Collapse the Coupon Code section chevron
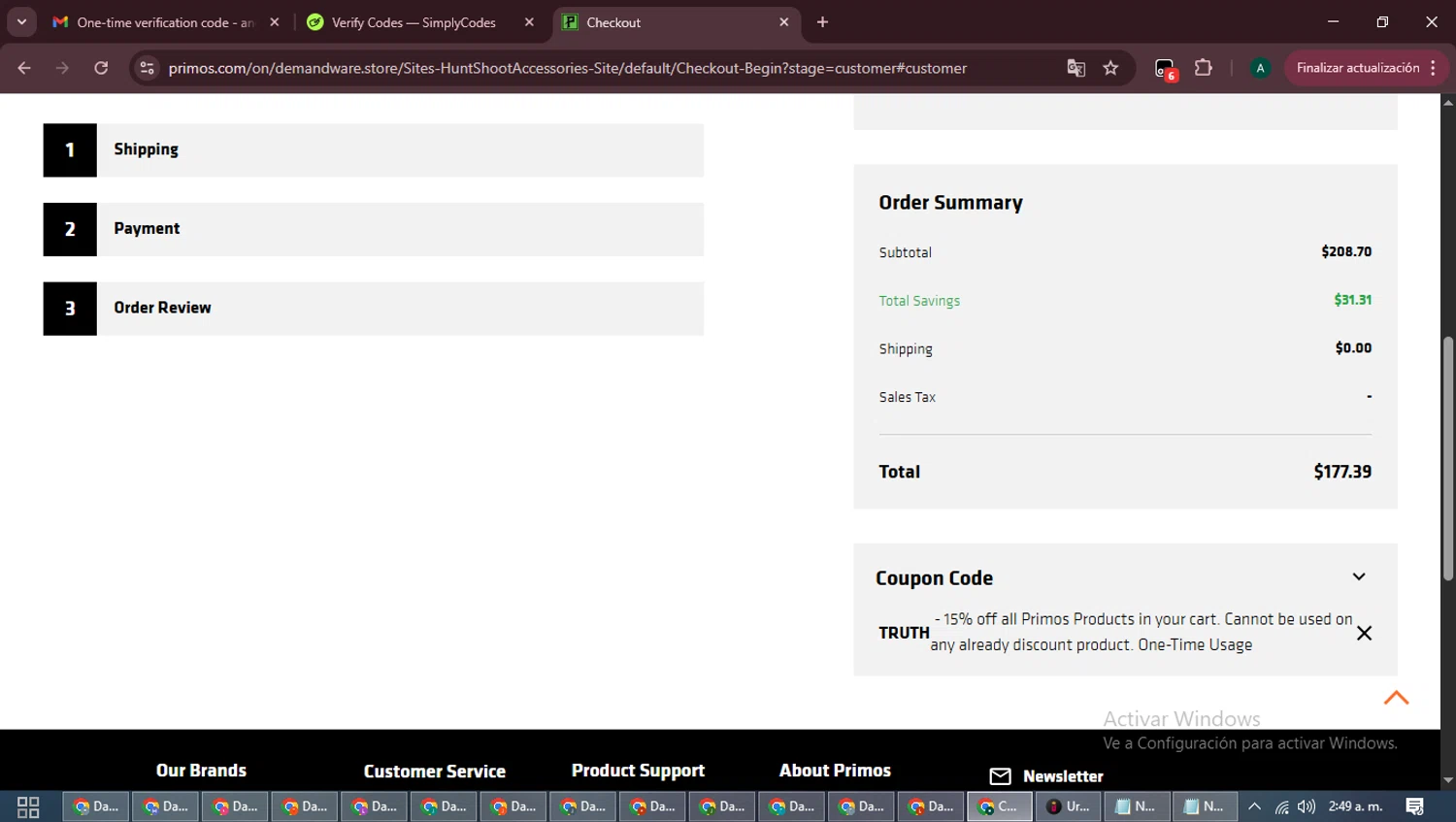1456x822 pixels. click(x=1359, y=576)
